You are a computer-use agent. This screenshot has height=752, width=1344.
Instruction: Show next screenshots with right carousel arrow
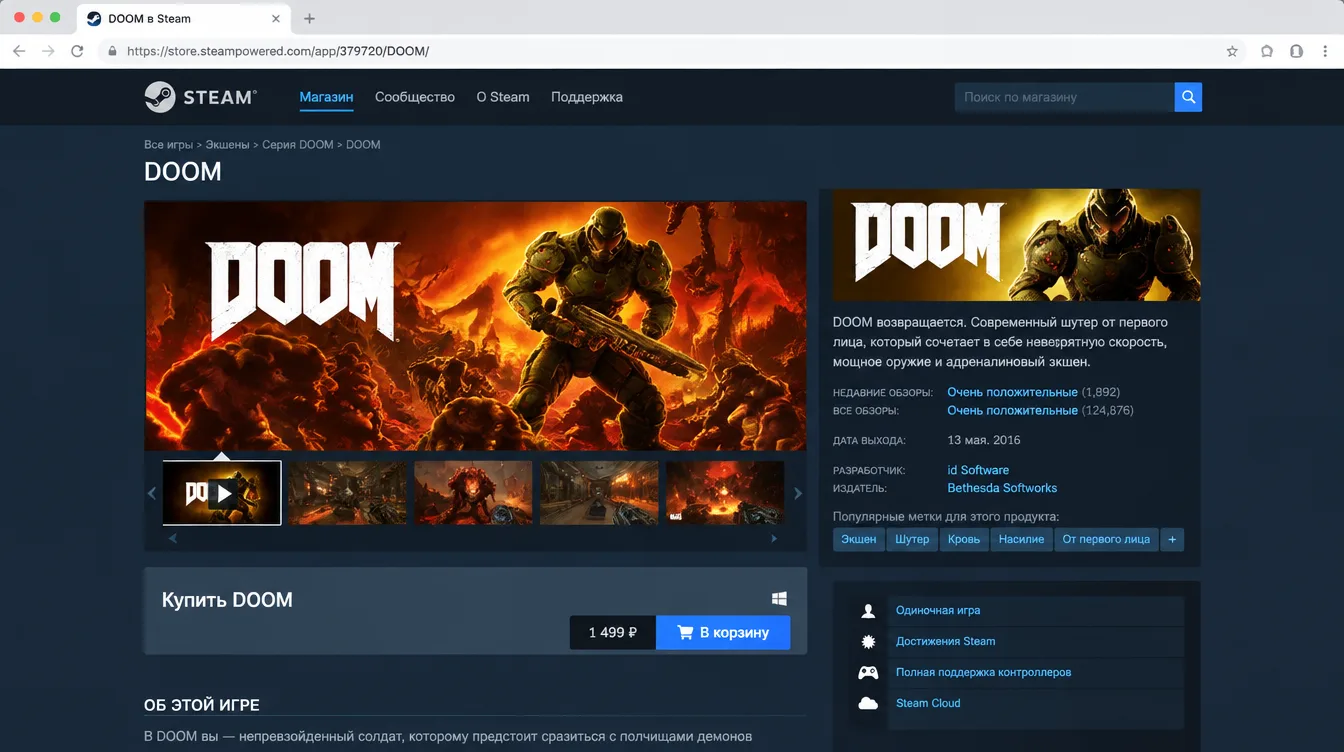coord(797,493)
